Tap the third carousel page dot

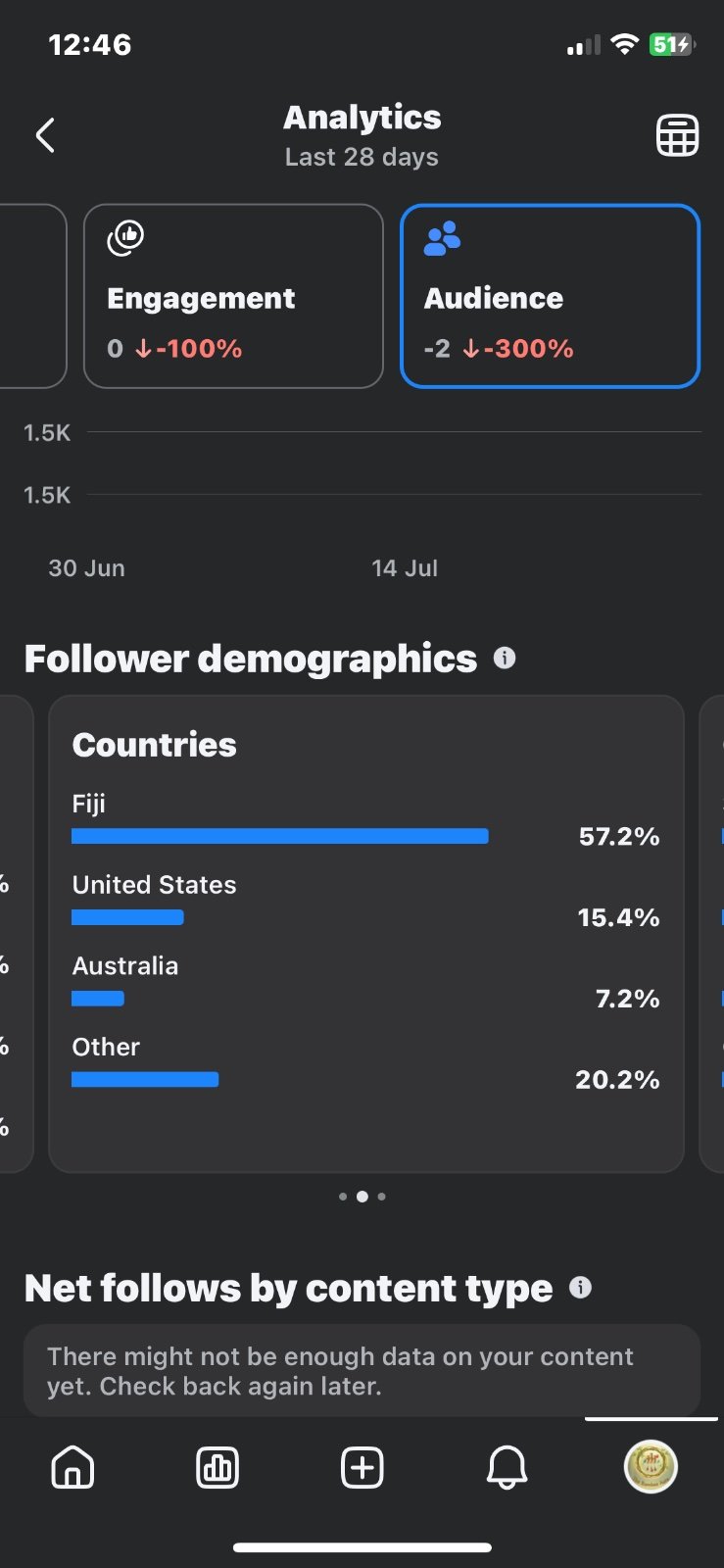381,1197
